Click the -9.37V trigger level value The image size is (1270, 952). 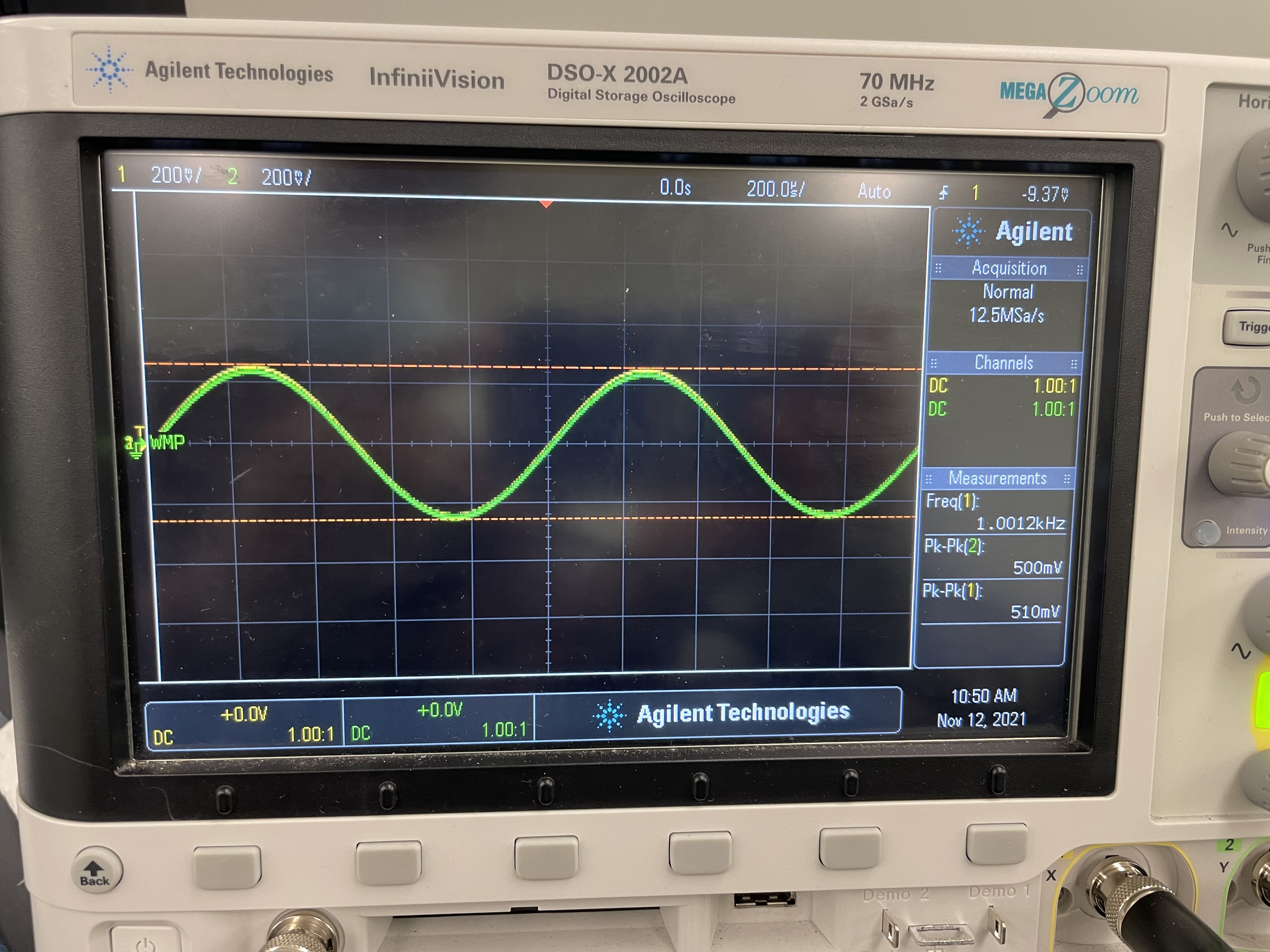pos(1045,195)
